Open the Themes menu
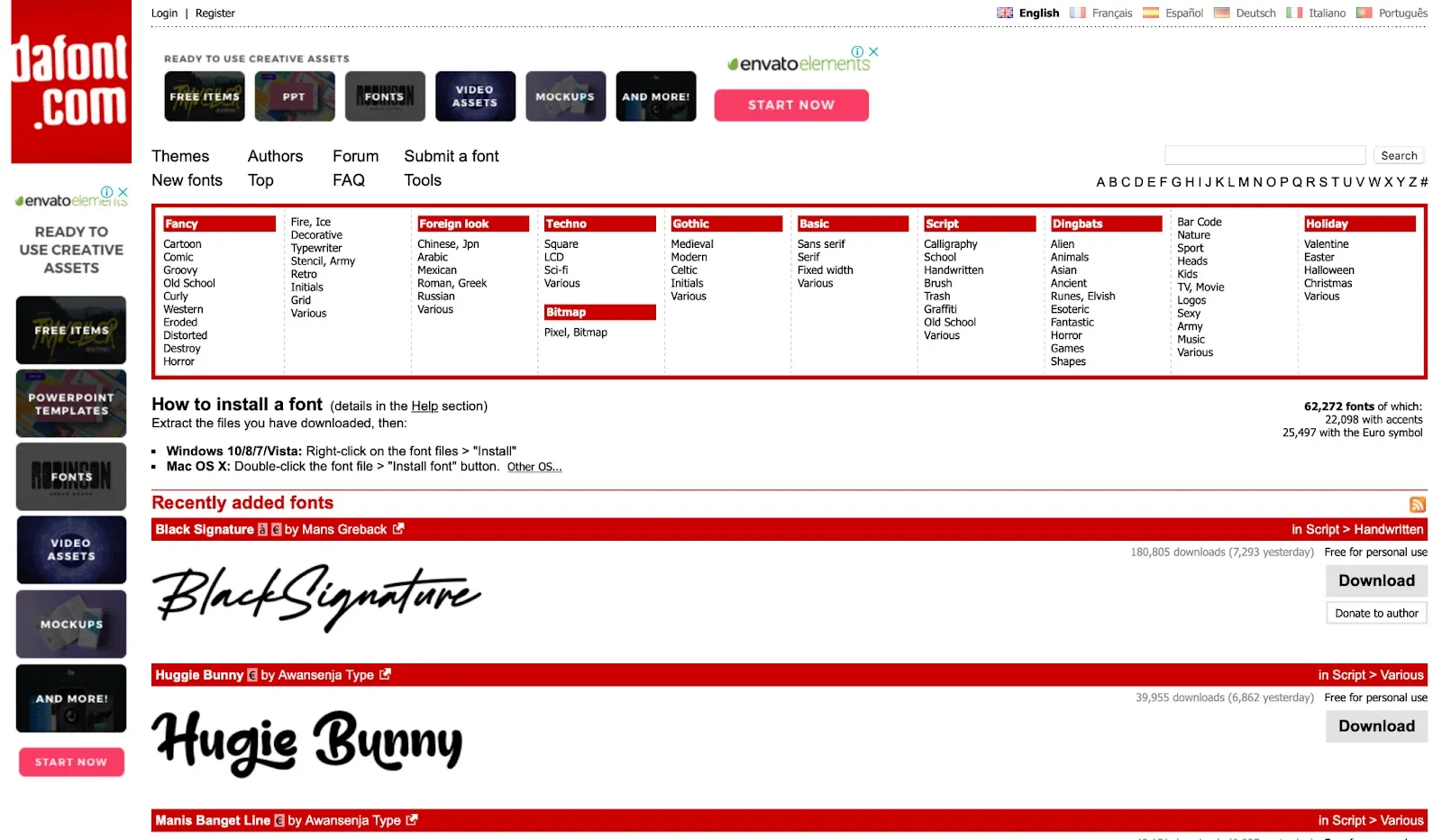Screen dimensions: 1442x840 (180, 156)
